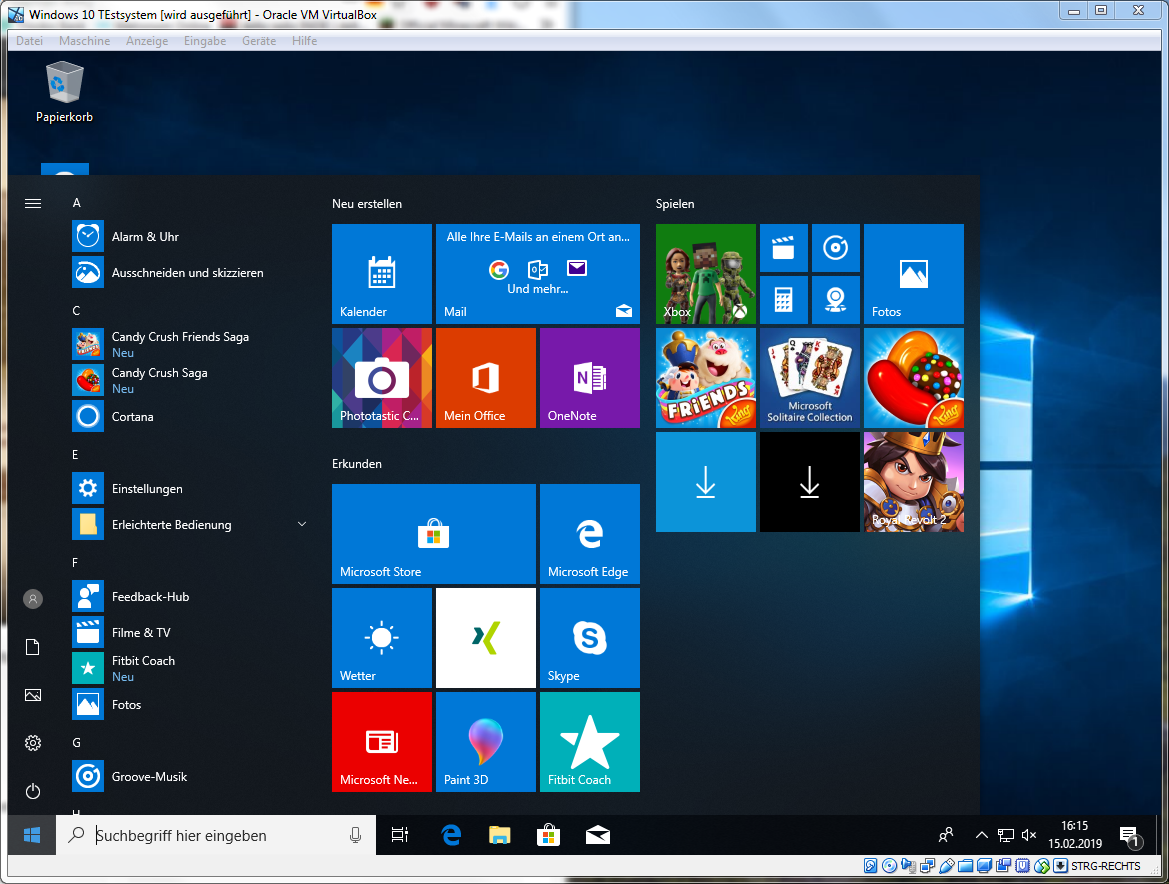
Task: Click the Suchbegriff hier eingeben search box
Action: [215, 835]
